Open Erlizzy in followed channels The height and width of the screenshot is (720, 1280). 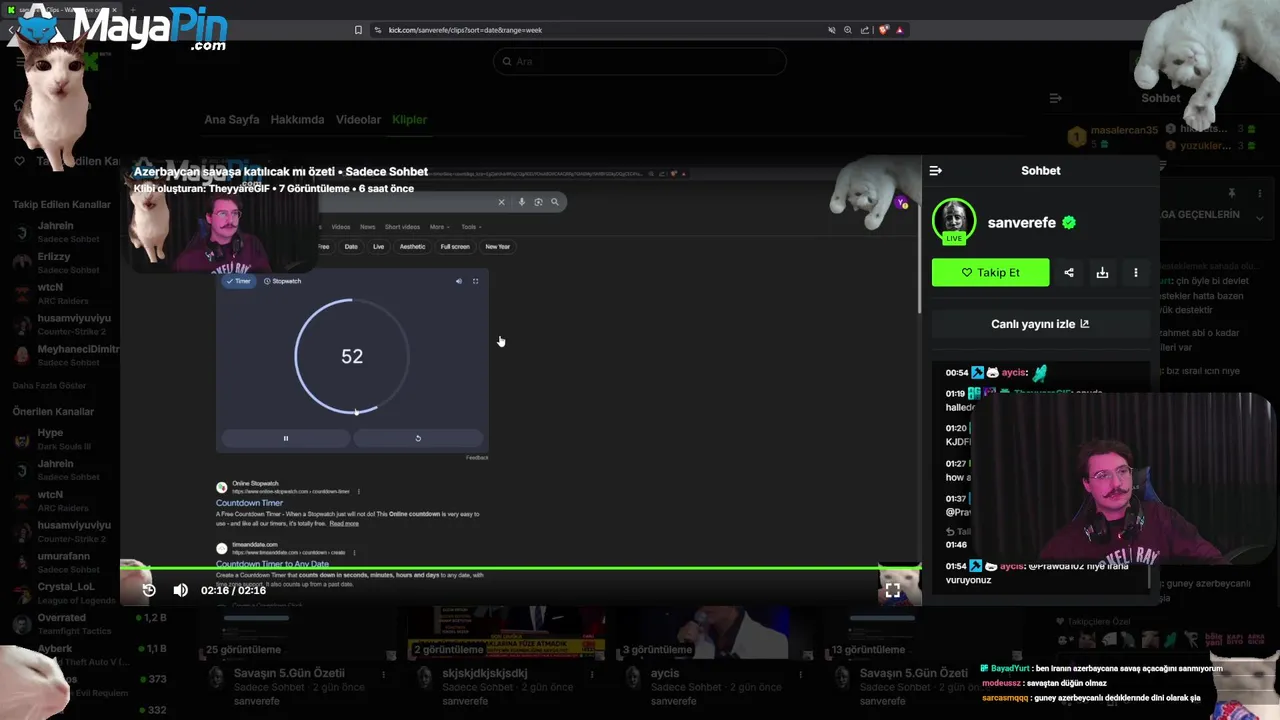[62, 263]
